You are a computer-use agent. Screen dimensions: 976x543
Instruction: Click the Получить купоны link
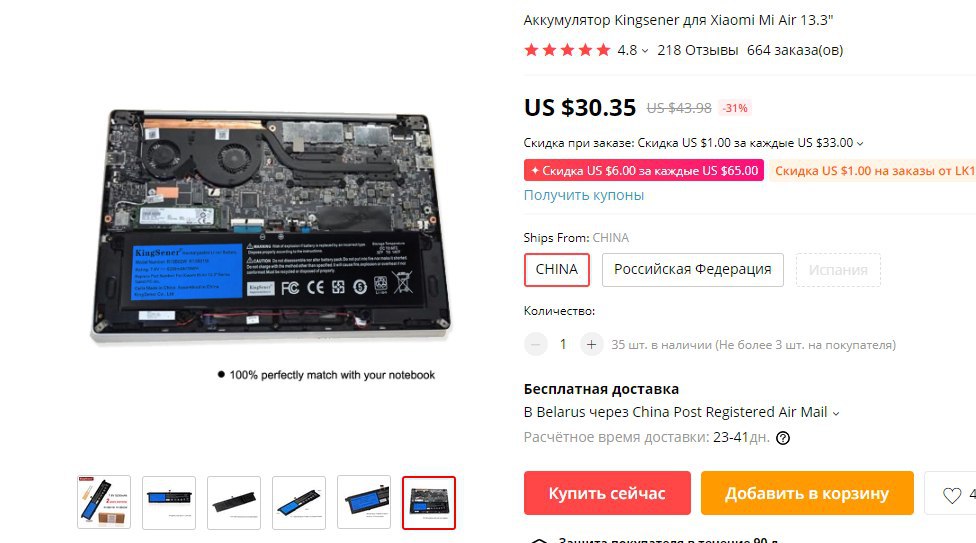tap(584, 195)
